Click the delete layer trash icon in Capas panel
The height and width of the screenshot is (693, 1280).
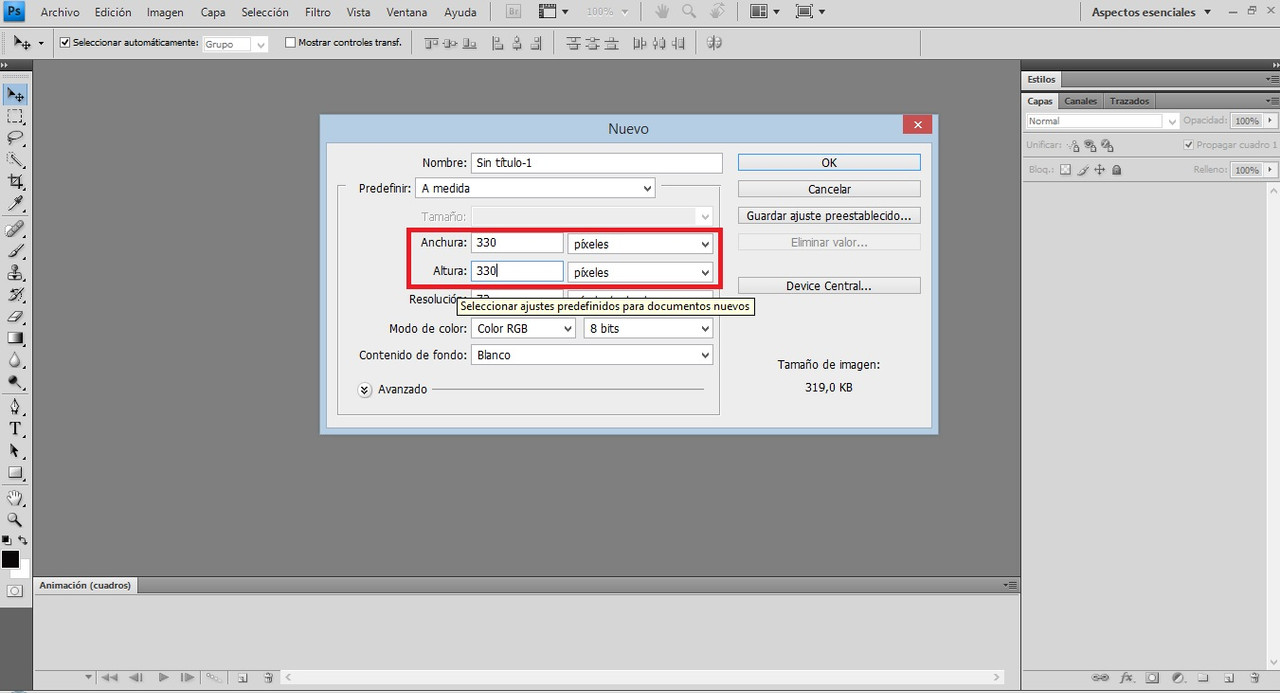1255,677
